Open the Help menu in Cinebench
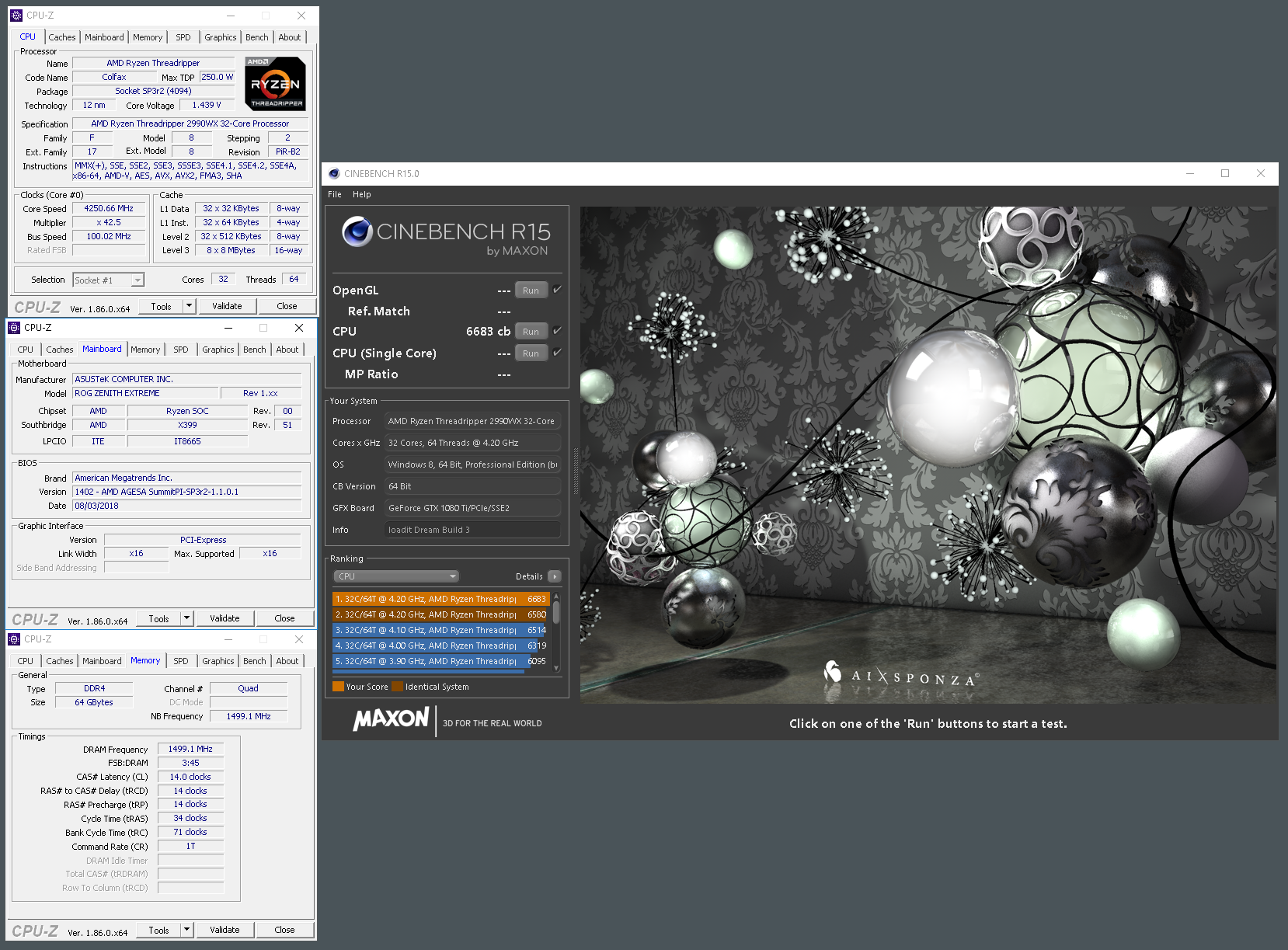This screenshot has height=950, width=1288. pos(362,195)
